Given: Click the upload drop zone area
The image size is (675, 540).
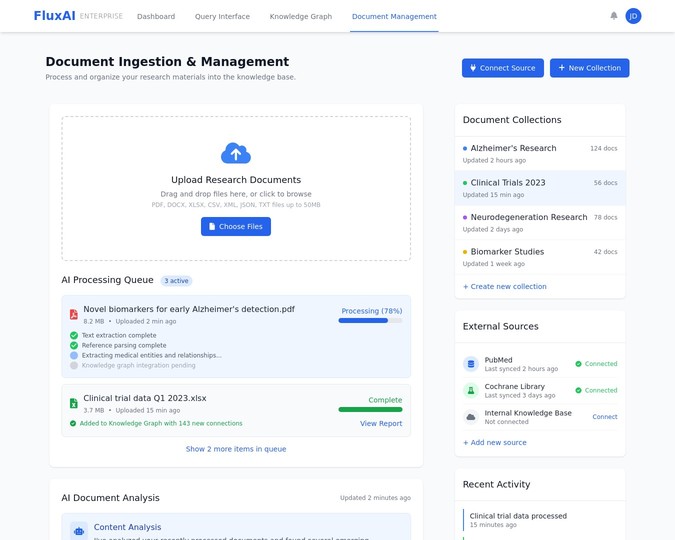Looking at the screenshot, I should pyautogui.click(x=236, y=188).
